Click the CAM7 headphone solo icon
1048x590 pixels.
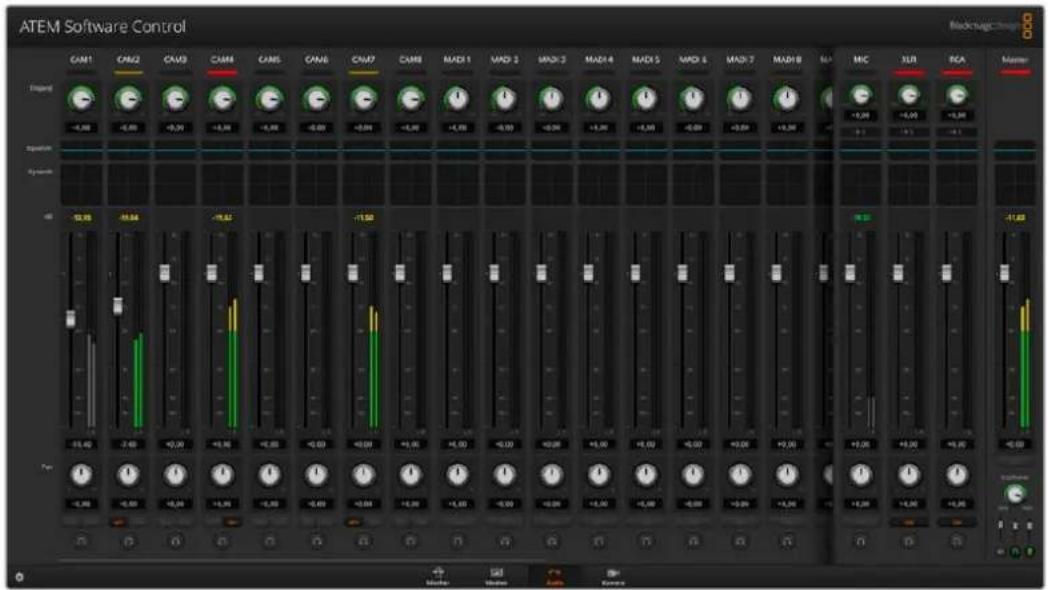[x=364, y=541]
